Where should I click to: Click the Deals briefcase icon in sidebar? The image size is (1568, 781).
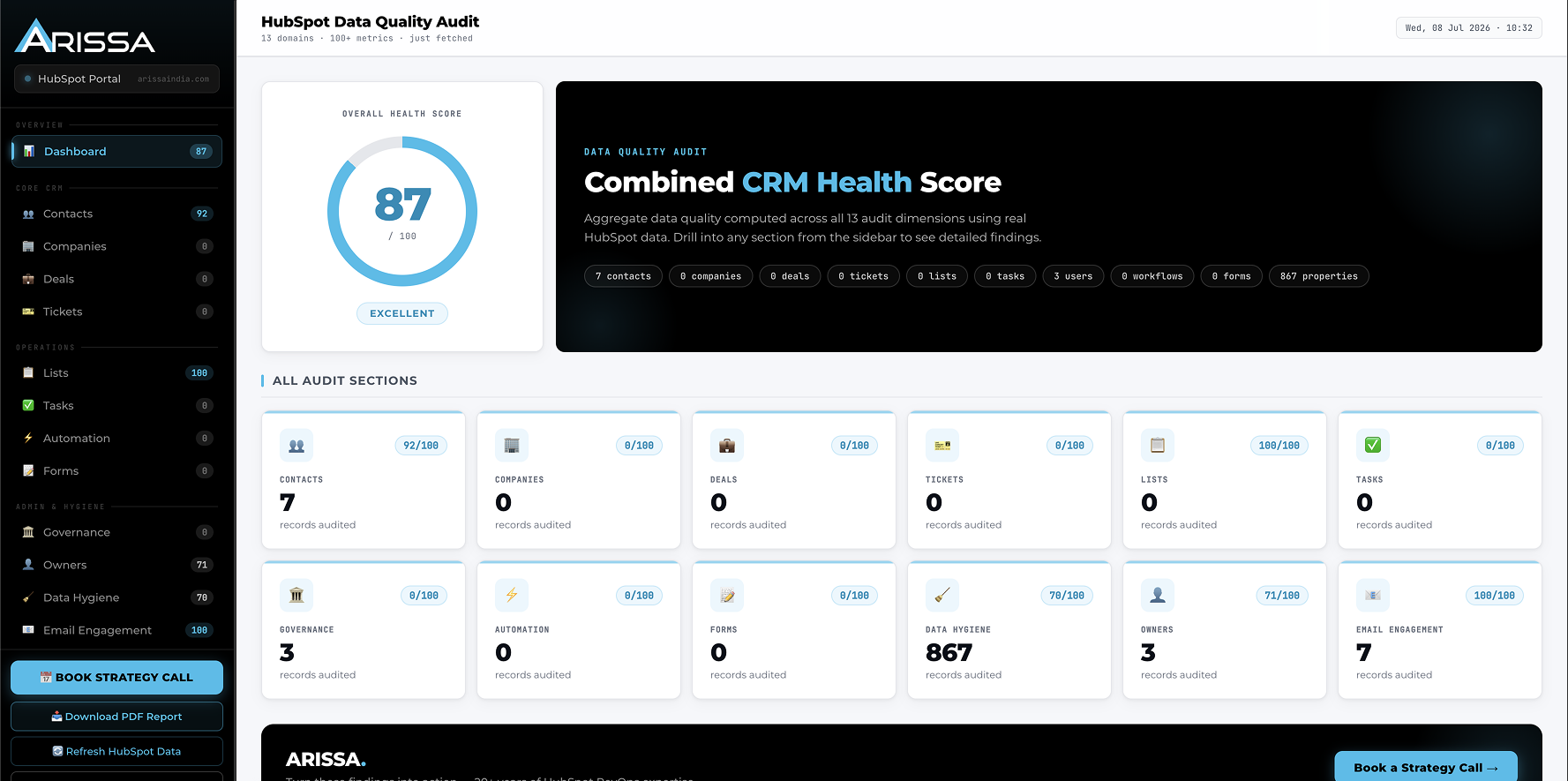pyautogui.click(x=28, y=279)
